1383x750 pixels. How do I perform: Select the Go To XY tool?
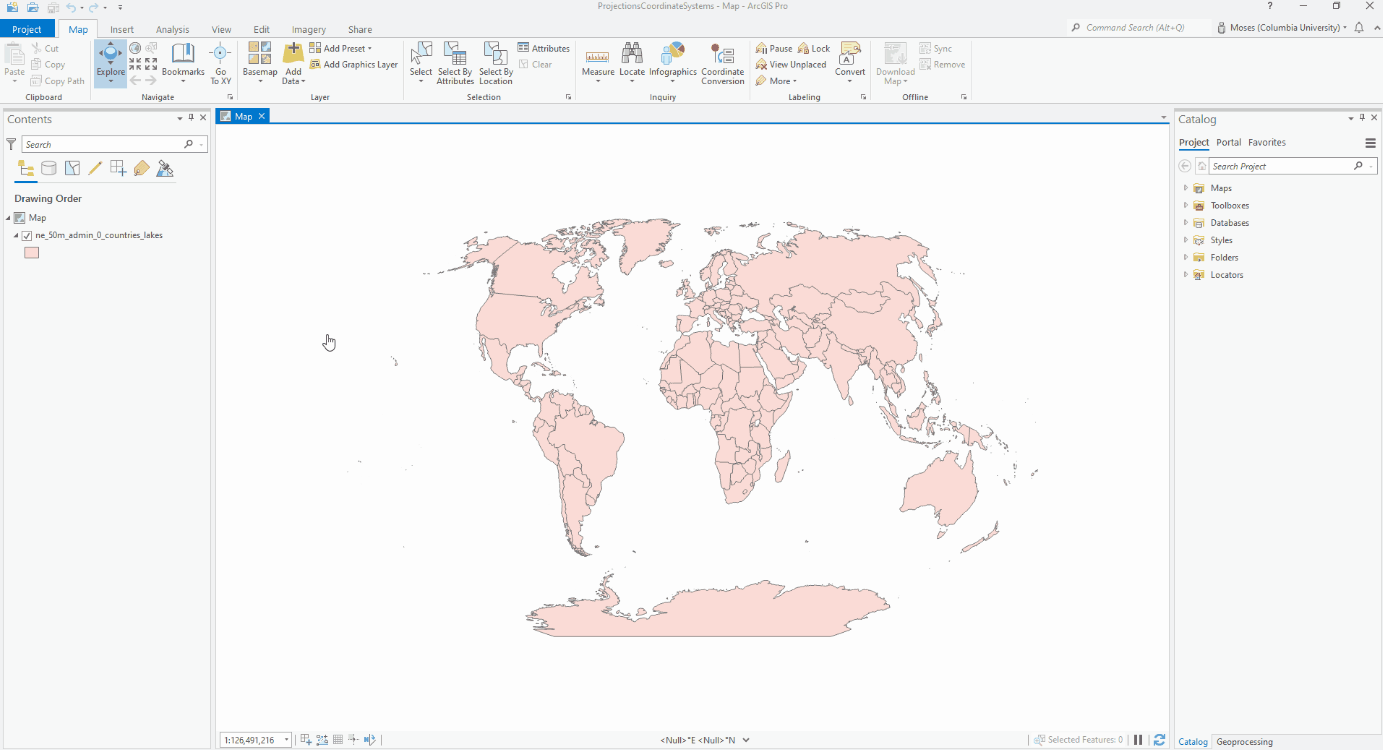(x=220, y=62)
